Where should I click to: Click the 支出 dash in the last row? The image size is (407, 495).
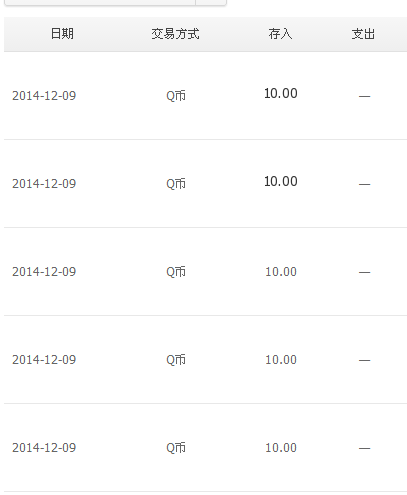tap(364, 448)
